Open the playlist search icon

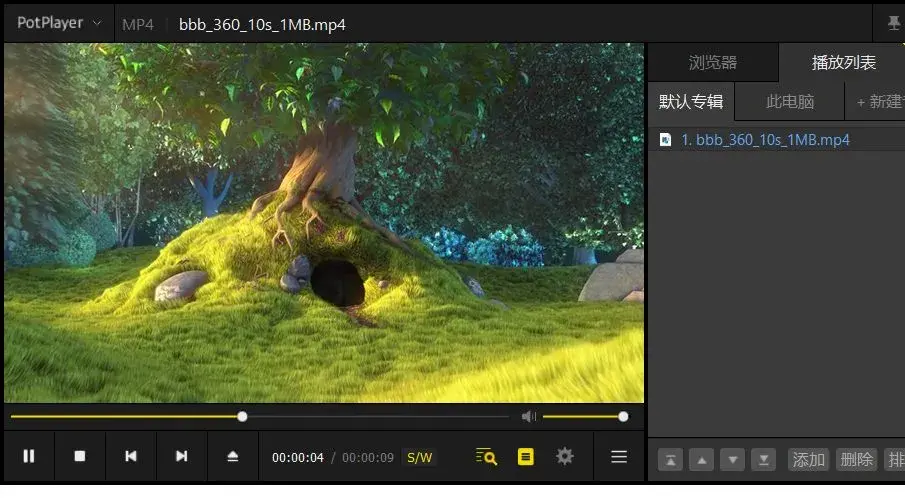pos(486,457)
